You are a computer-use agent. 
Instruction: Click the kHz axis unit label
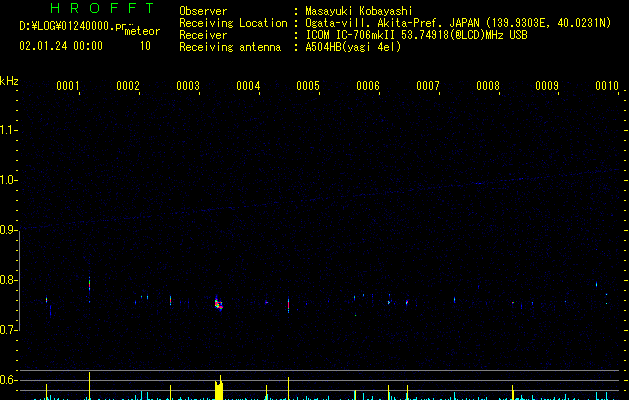(9, 81)
